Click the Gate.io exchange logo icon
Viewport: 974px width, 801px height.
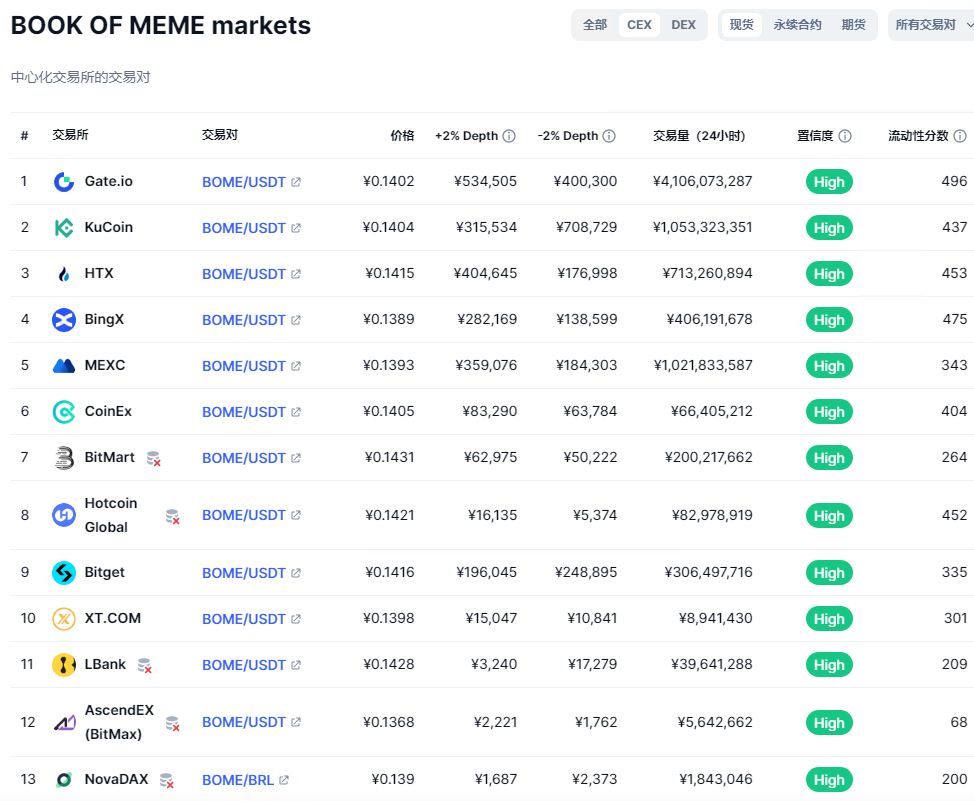[64, 182]
